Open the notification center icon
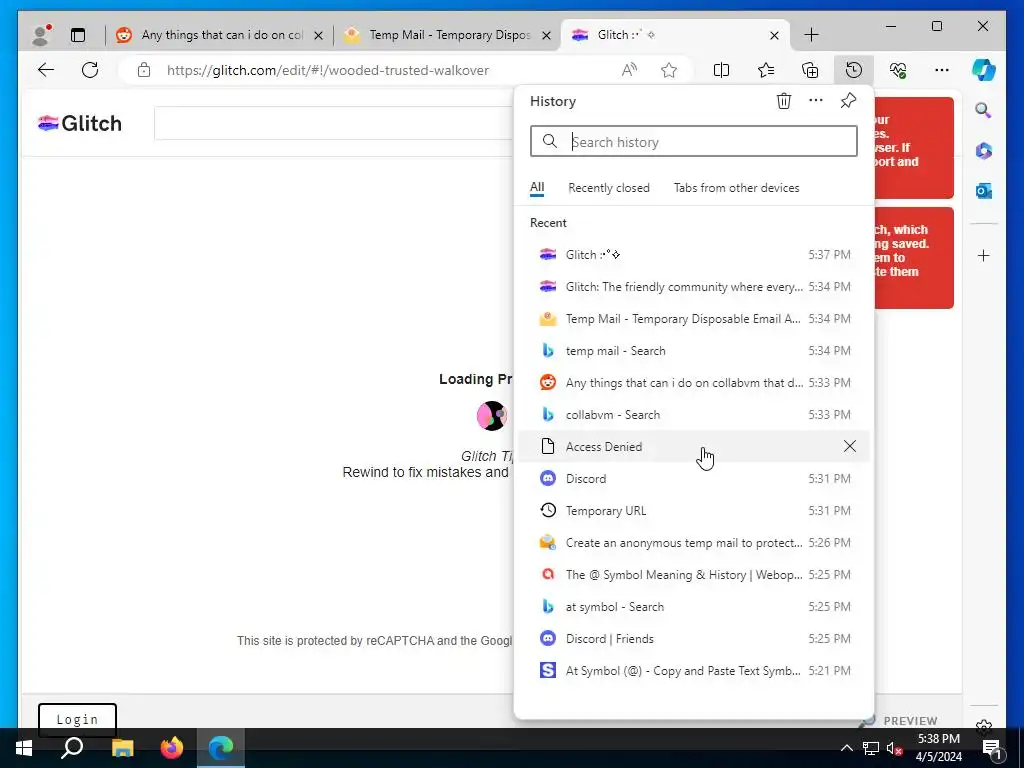Viewport: 1024px width, 768px height. tap(991, 748)
